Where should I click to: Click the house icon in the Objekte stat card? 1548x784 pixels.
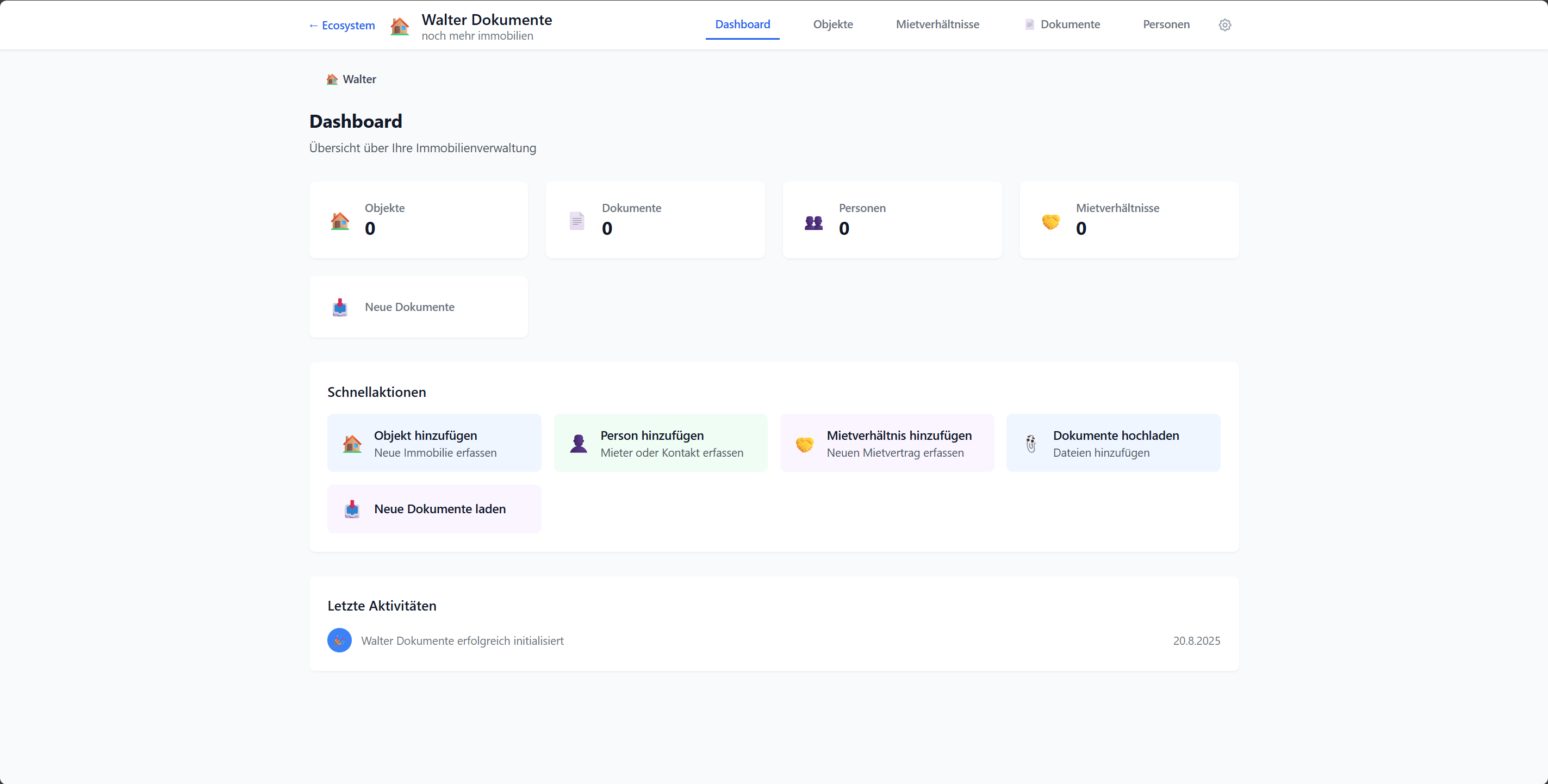click(x=340, y=221)
